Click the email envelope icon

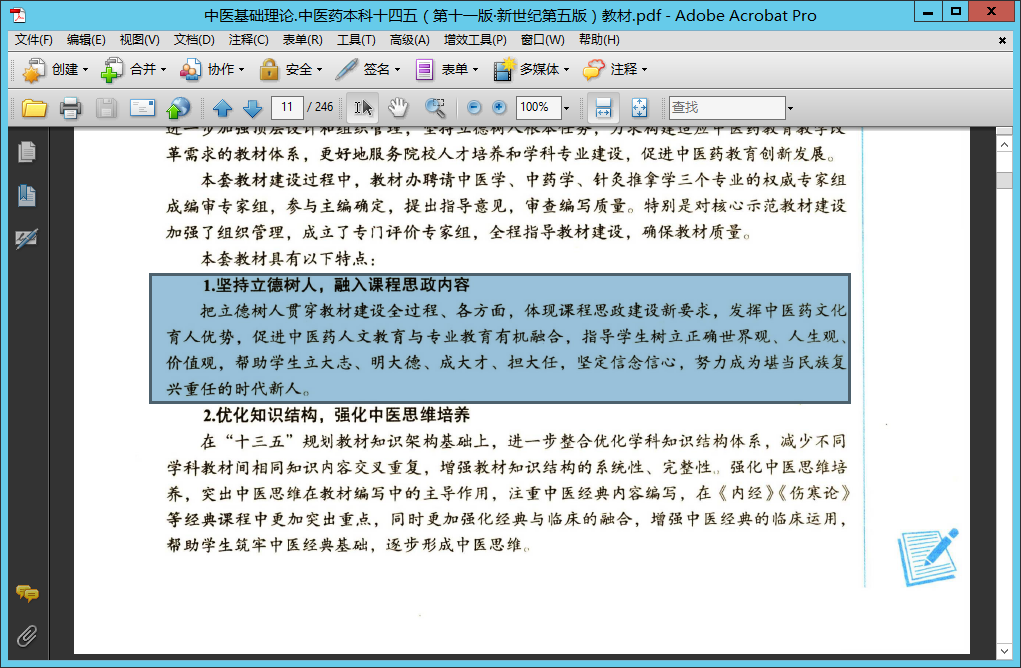(142, 108)
